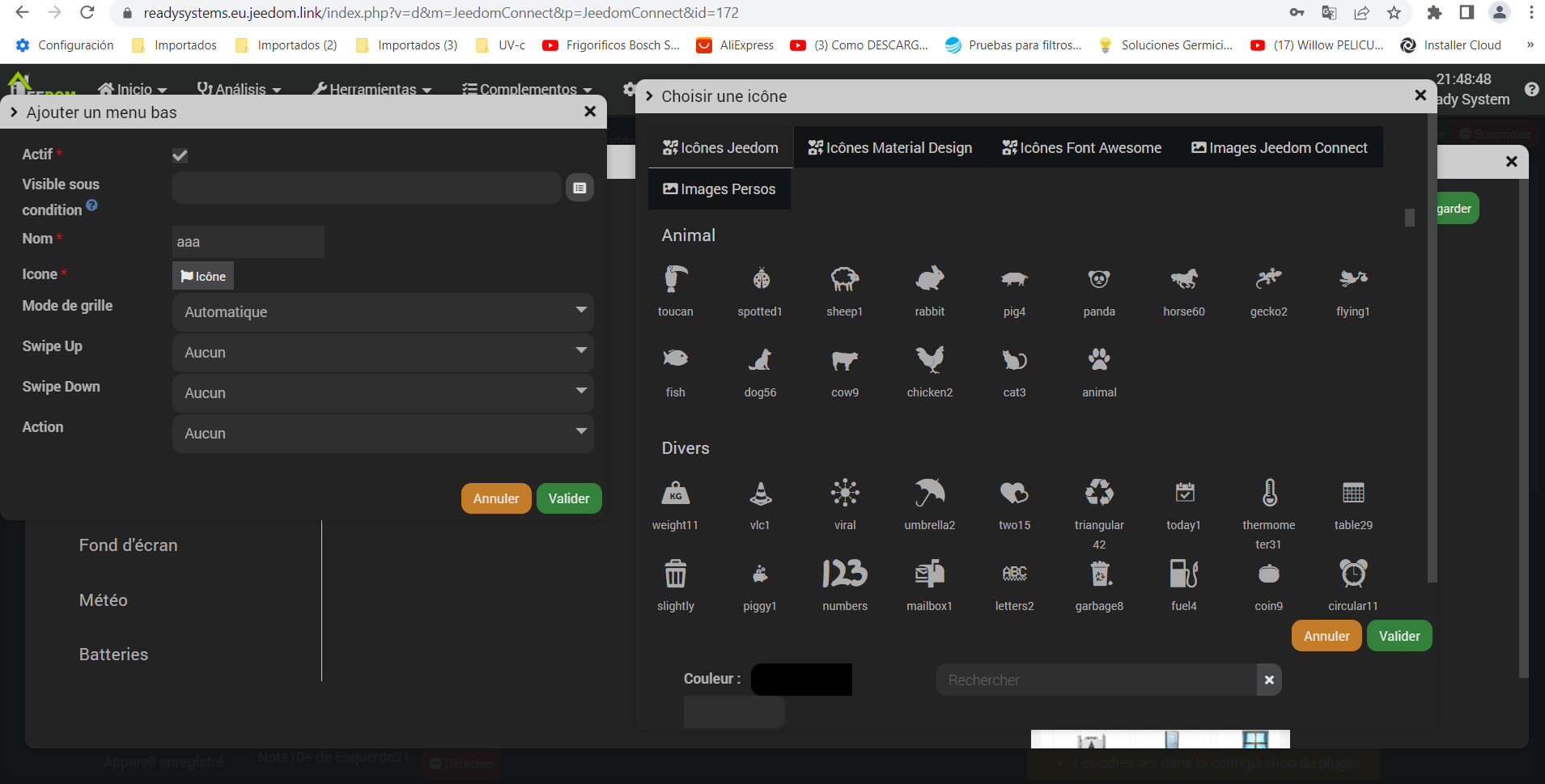
Task: Choose the spotted1 ladybug icon
Action: coord(761,279)
